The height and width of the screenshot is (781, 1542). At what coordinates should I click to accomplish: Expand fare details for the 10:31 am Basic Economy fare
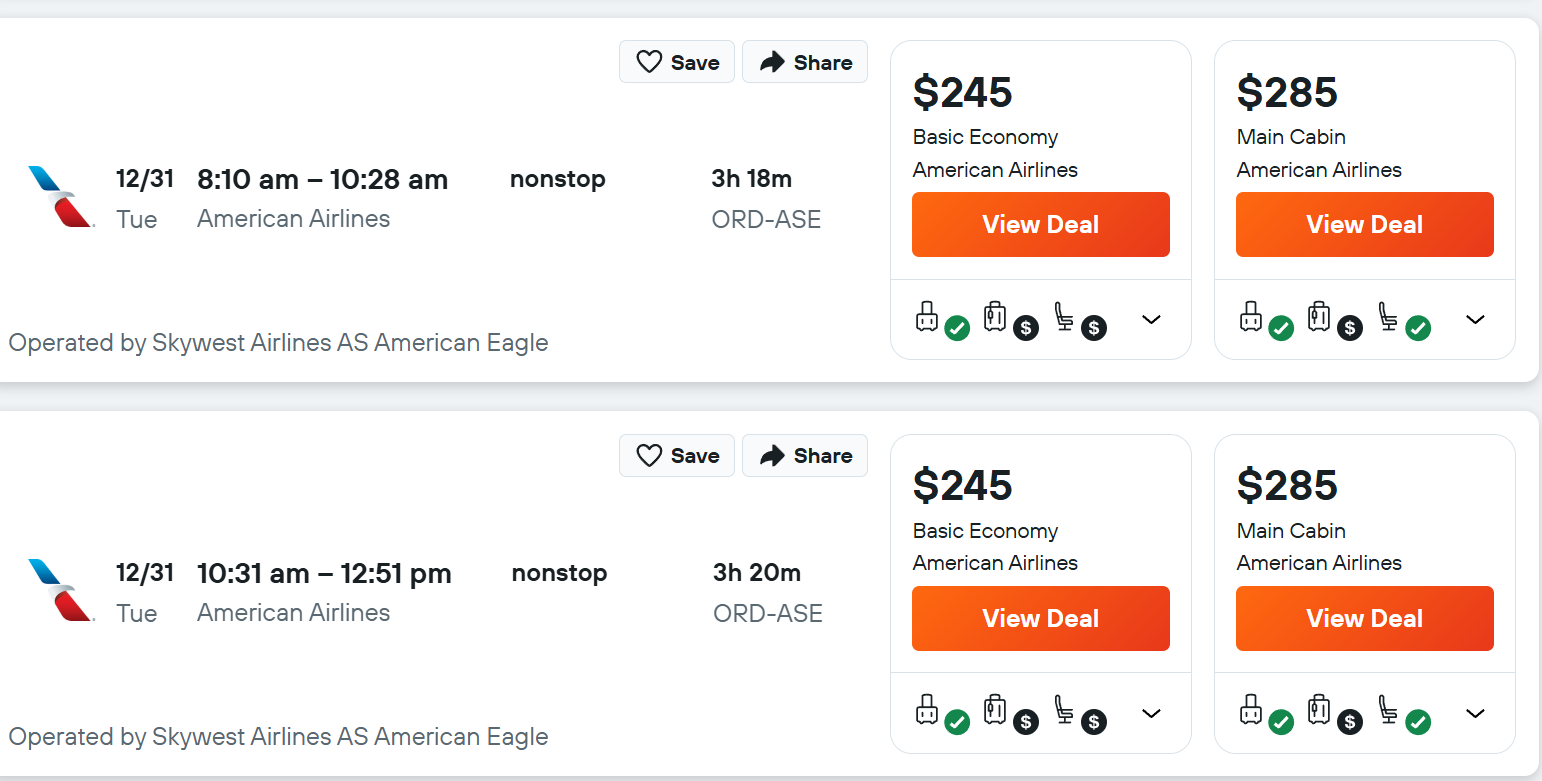click(x=1151, y=713)
